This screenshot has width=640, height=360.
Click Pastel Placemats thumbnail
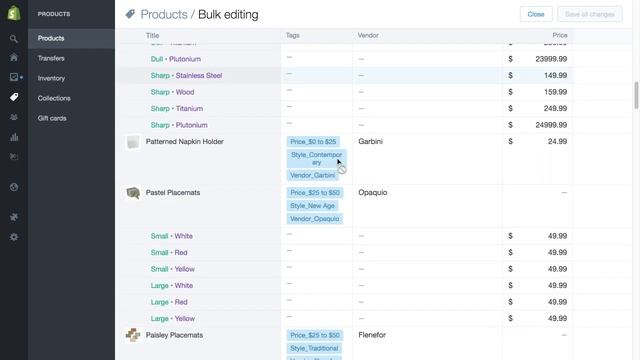[x=133, y=193]
